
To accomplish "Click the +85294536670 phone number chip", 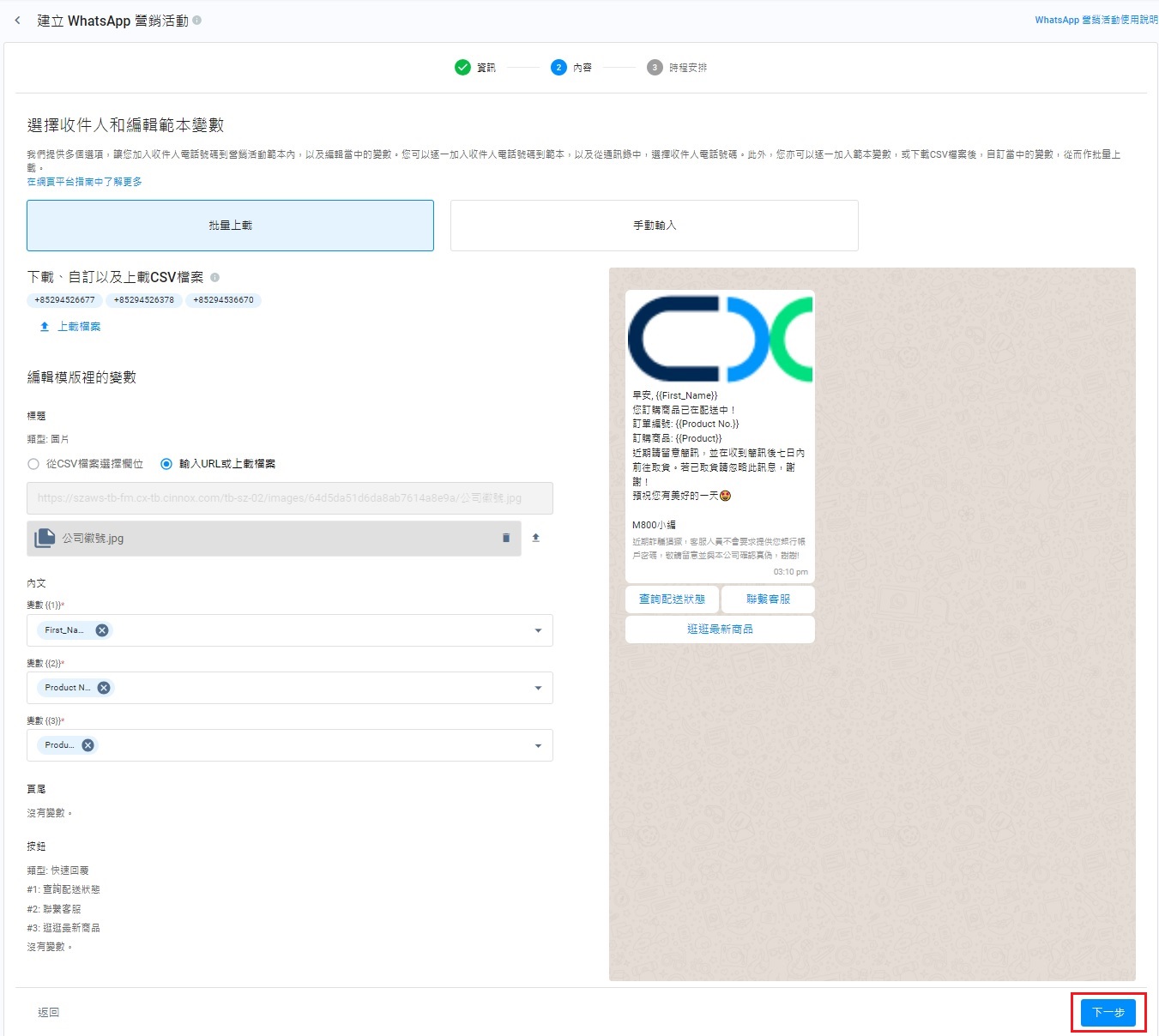I will pos(223,300).
